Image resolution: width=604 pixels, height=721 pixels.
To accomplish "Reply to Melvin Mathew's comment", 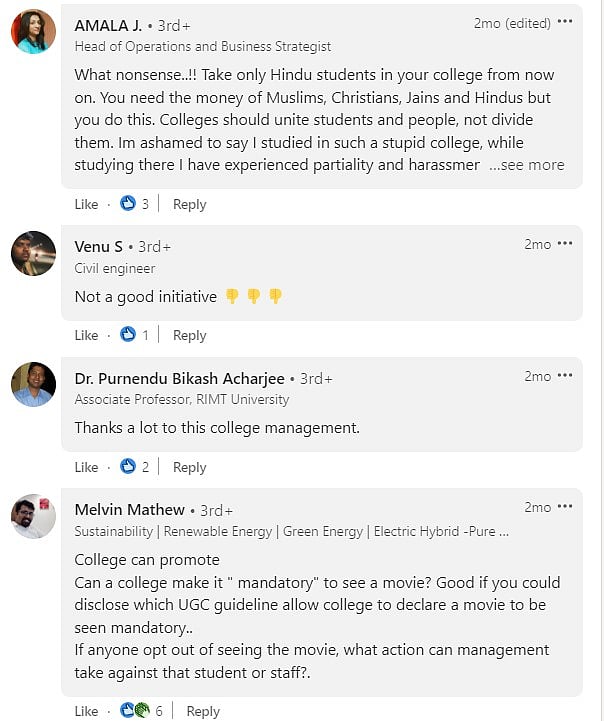I will [203, 711].
